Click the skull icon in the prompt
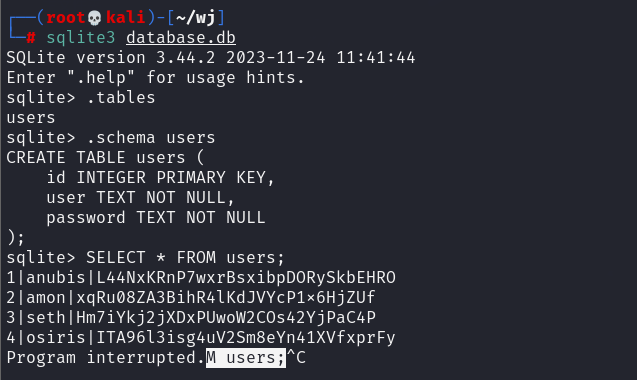 95,18
